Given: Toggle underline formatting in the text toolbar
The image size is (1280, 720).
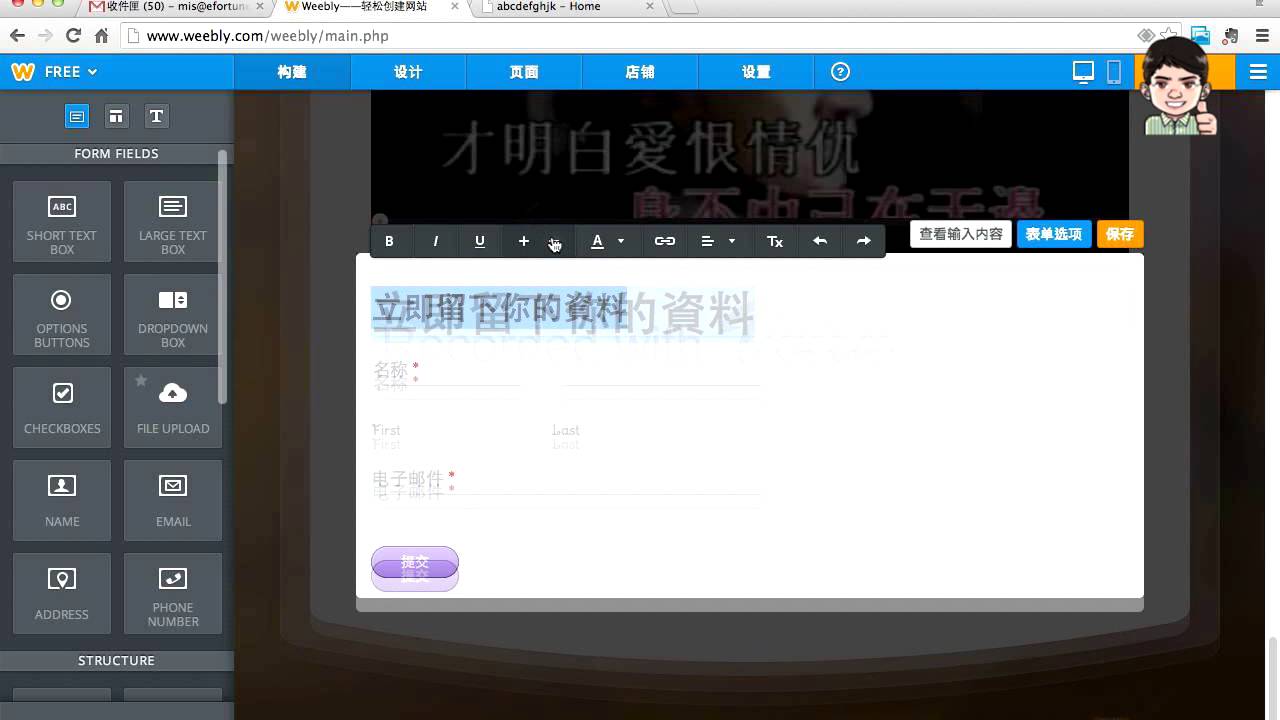Looking at the screenshot, I should coord(480,241).
